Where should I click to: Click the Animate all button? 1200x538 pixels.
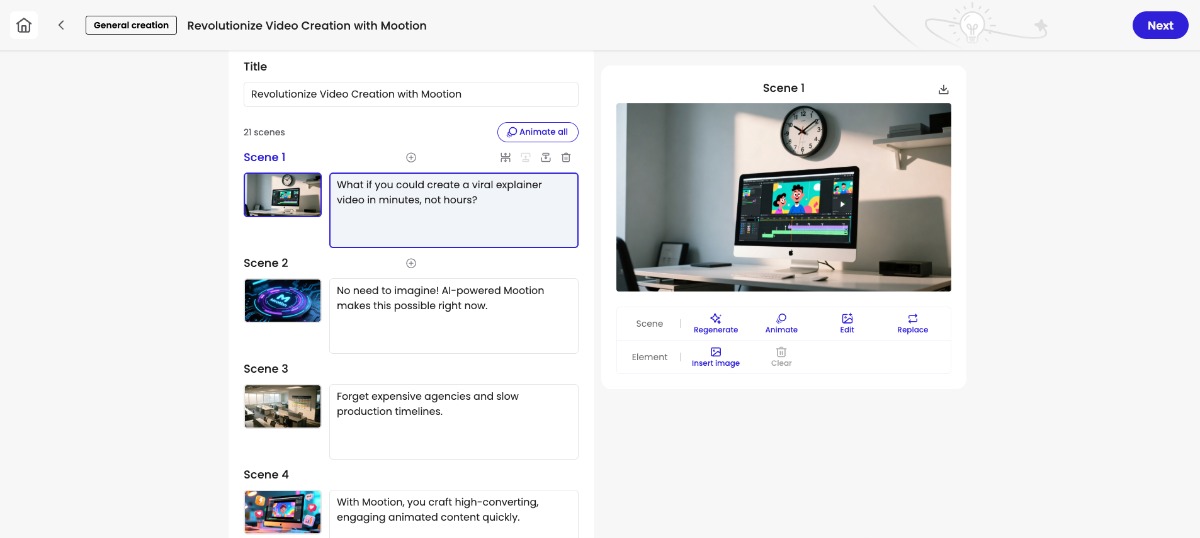coord(537,132)
